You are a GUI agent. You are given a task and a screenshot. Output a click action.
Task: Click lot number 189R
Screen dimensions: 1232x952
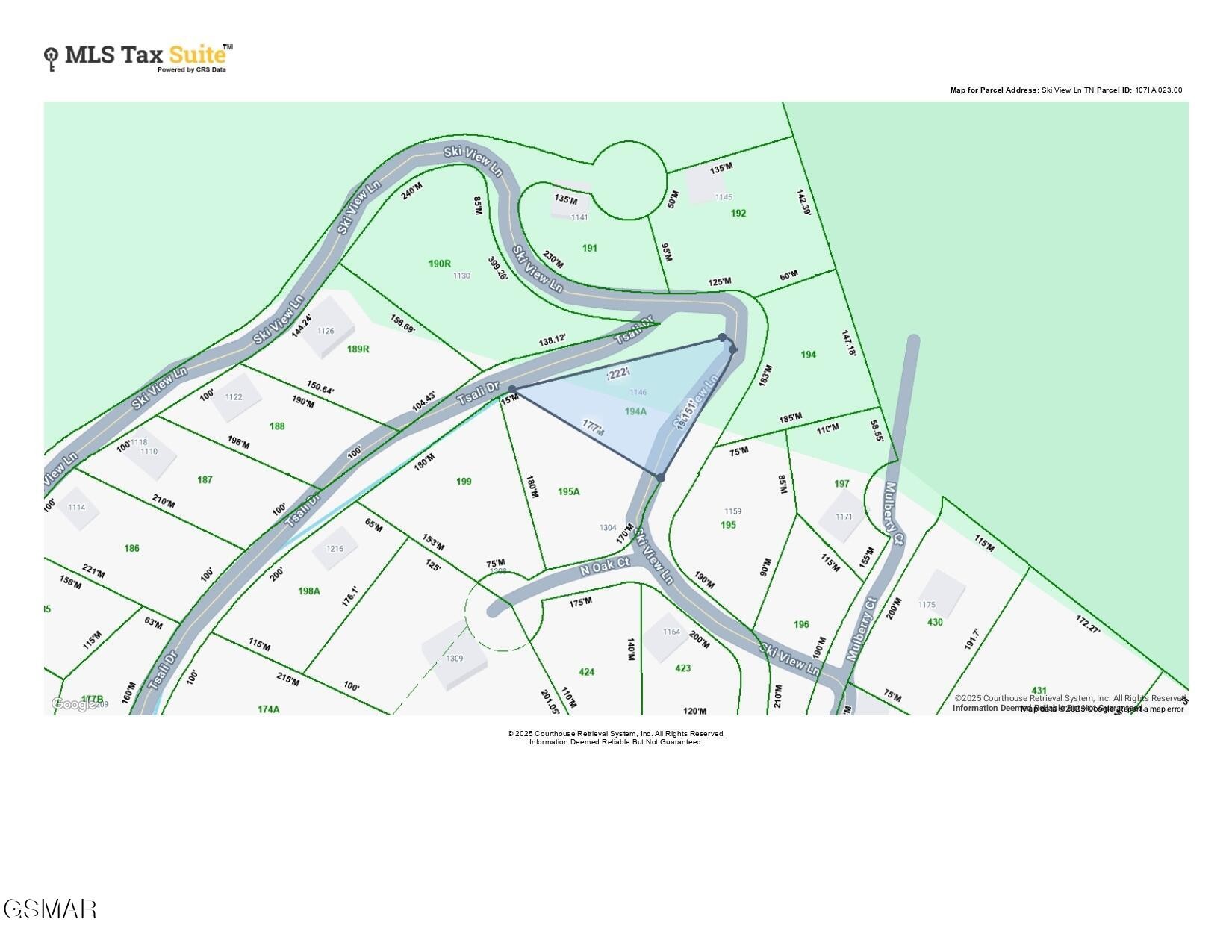pyautogui.click(x=358, y=349)
